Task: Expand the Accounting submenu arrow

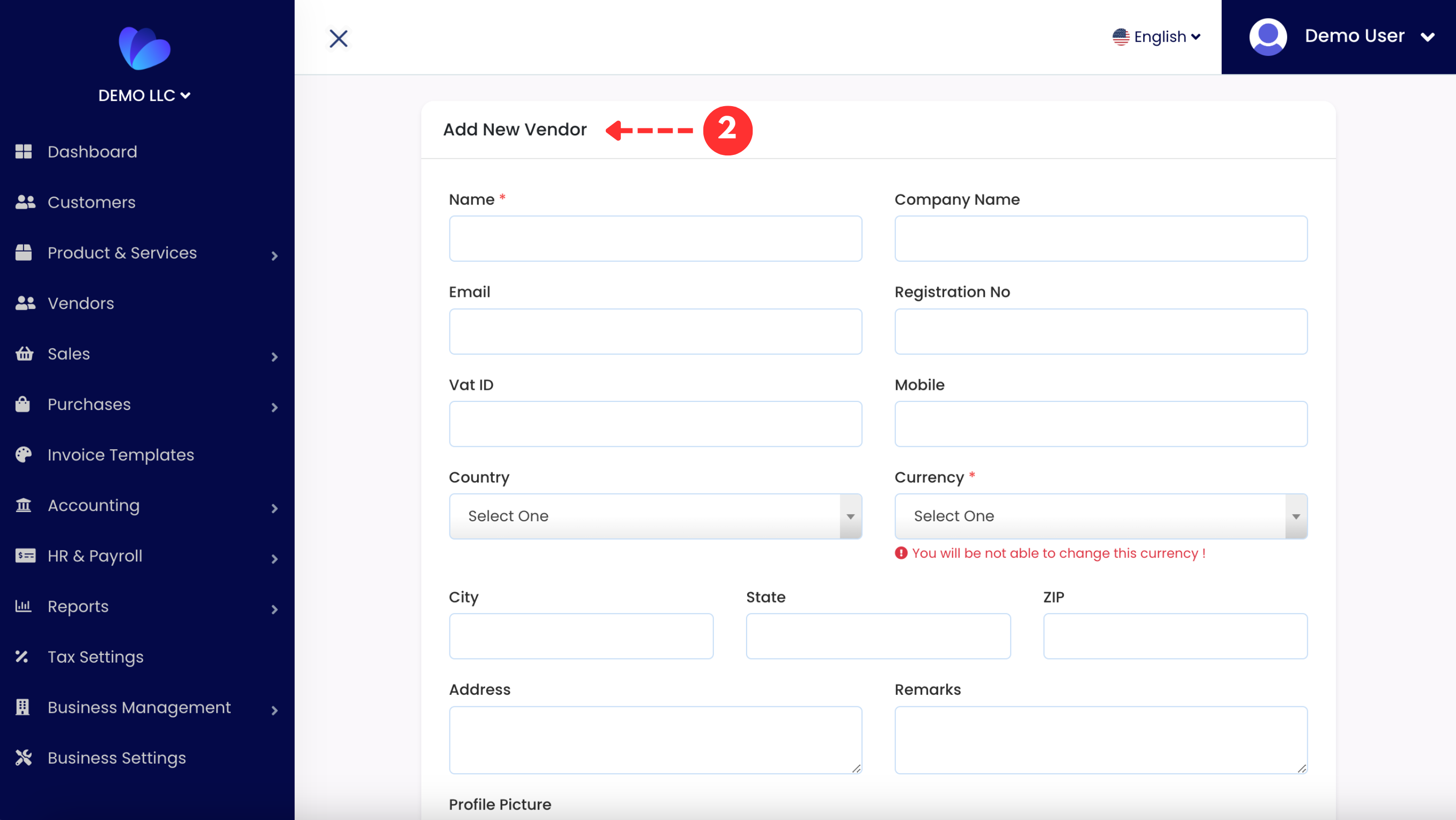Action: pos(275,509)
